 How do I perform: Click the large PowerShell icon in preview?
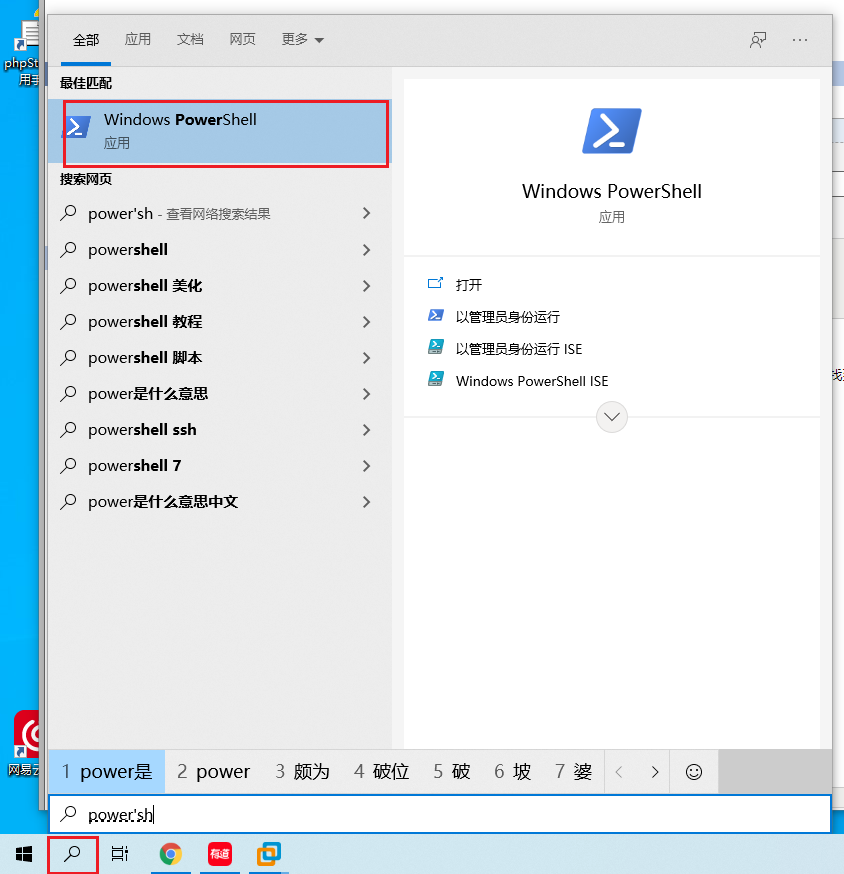612,131
